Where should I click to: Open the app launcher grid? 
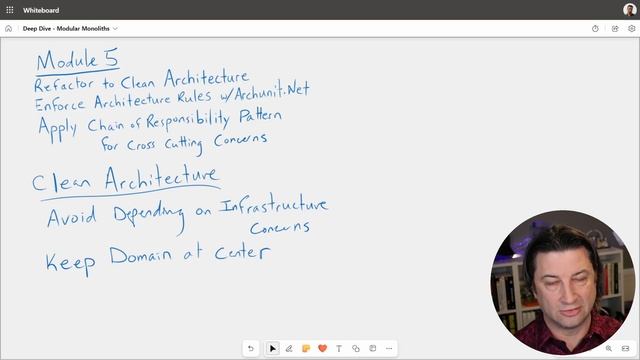click(10, 10)
